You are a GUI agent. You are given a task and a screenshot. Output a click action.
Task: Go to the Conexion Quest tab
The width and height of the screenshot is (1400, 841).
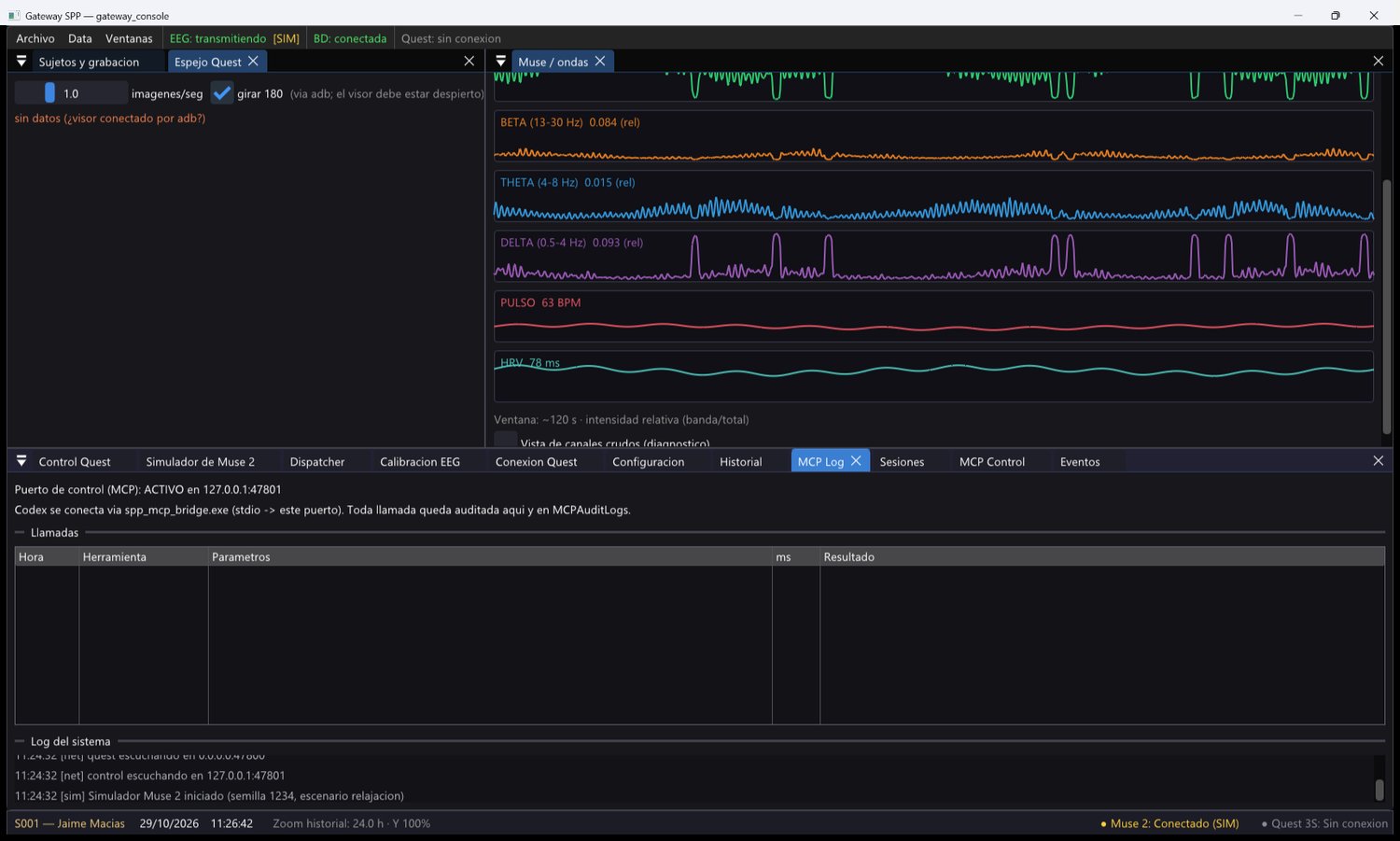tap(536, 462)
